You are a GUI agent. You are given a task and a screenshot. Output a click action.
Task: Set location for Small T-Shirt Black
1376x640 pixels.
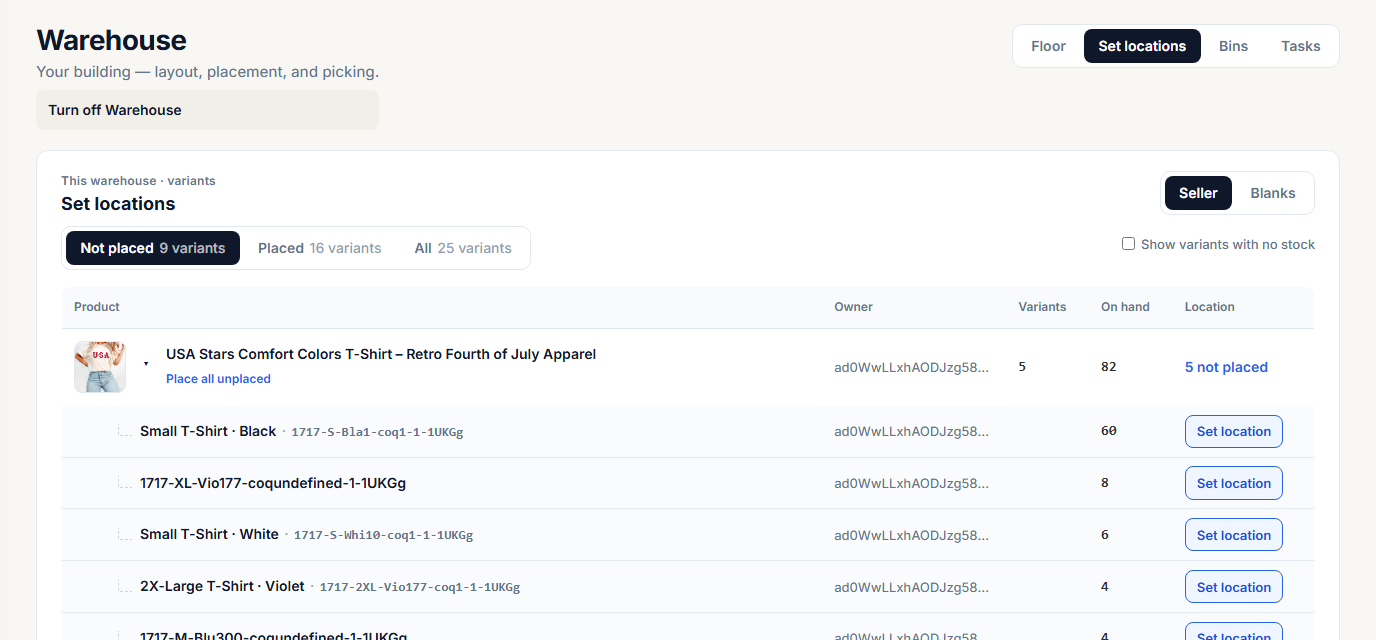tap(1234, 431)
